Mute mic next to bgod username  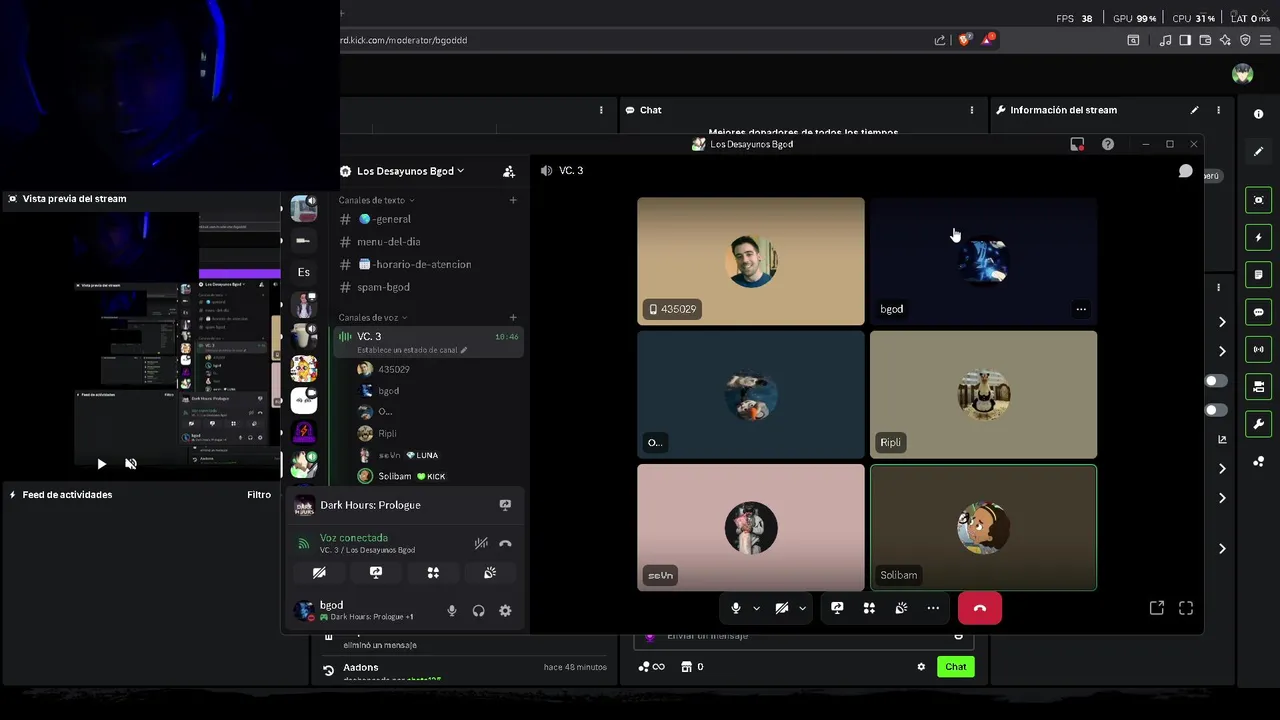[x=452, y=611]
